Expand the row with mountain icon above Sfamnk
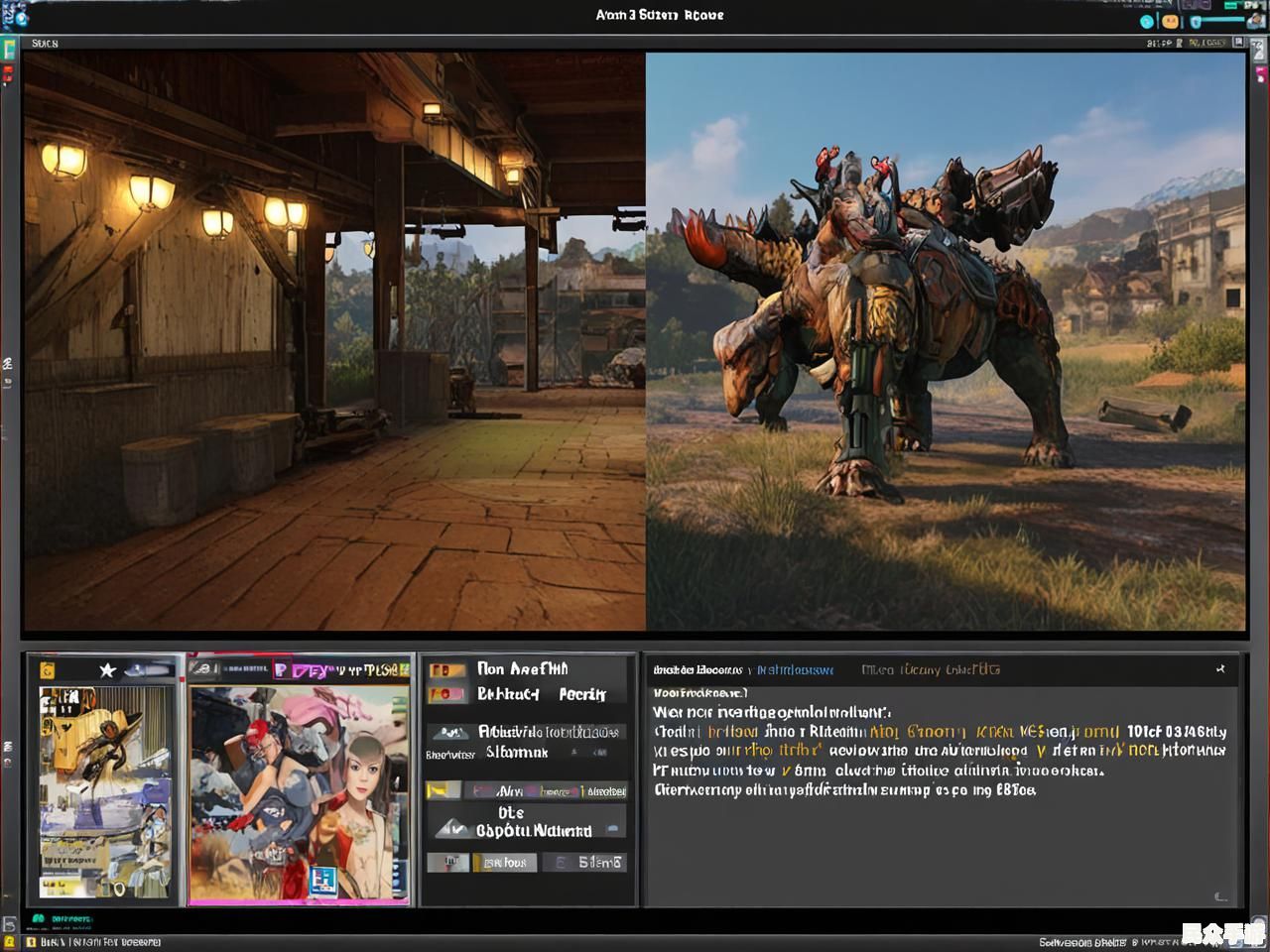Viewport: 1270px width, 952px height. click(449, 733)
